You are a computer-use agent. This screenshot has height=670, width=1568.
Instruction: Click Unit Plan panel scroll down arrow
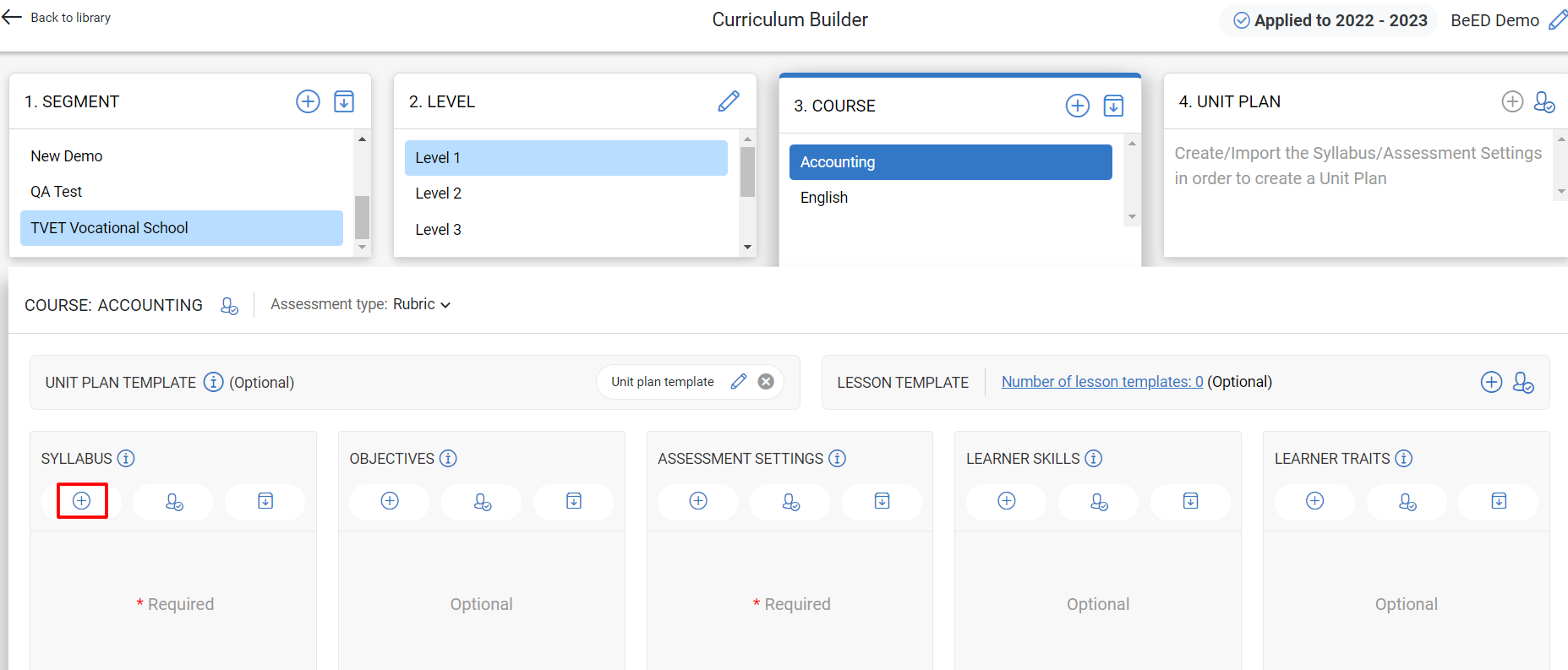pyautogui.click(x=1560, y=192)
